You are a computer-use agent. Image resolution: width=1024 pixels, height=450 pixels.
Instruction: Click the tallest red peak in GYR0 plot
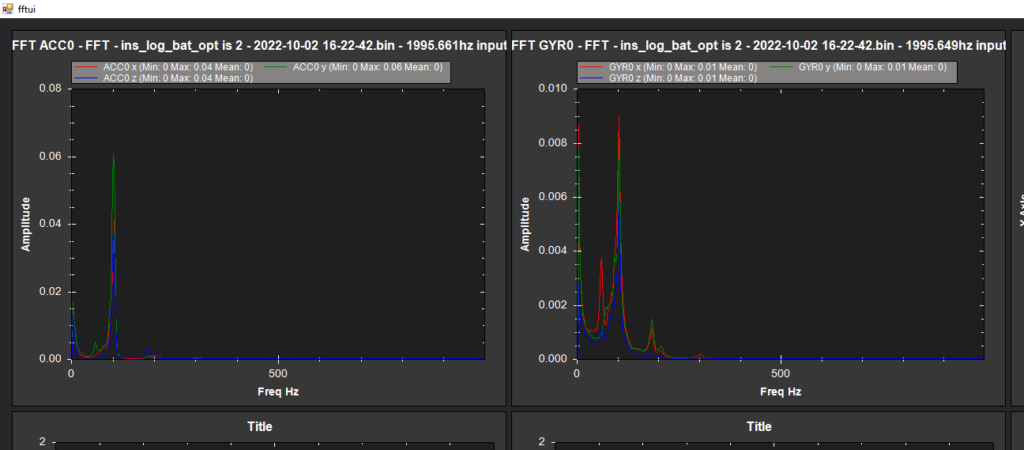pyautogui.click(x=618, y=117)
